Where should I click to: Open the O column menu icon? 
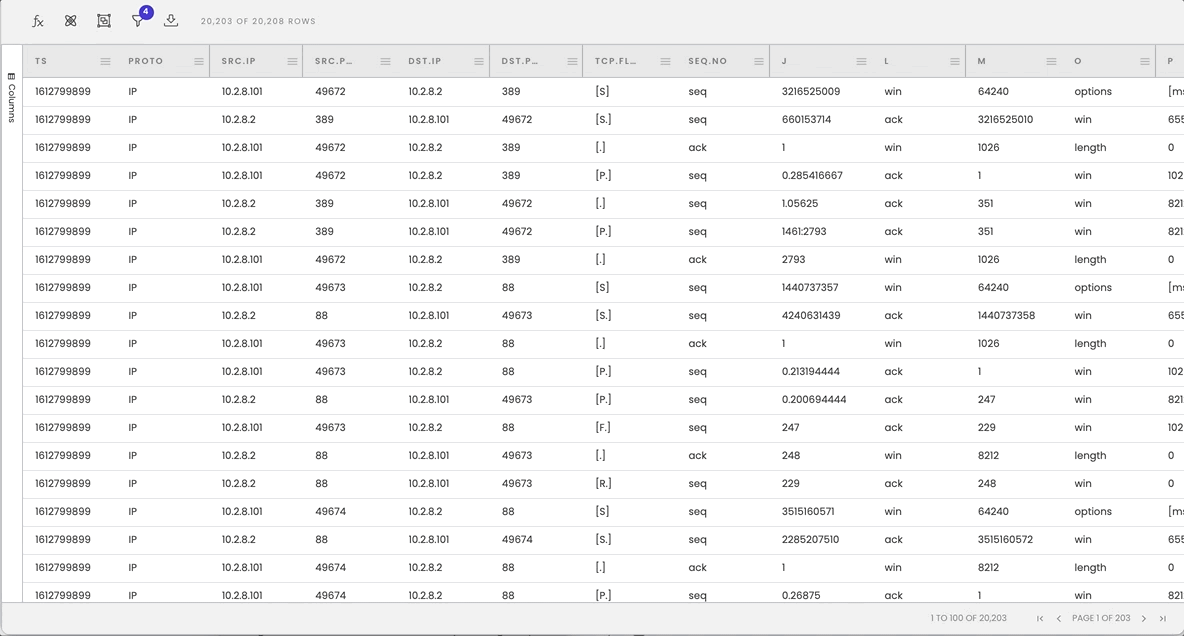click(1145, 61)
